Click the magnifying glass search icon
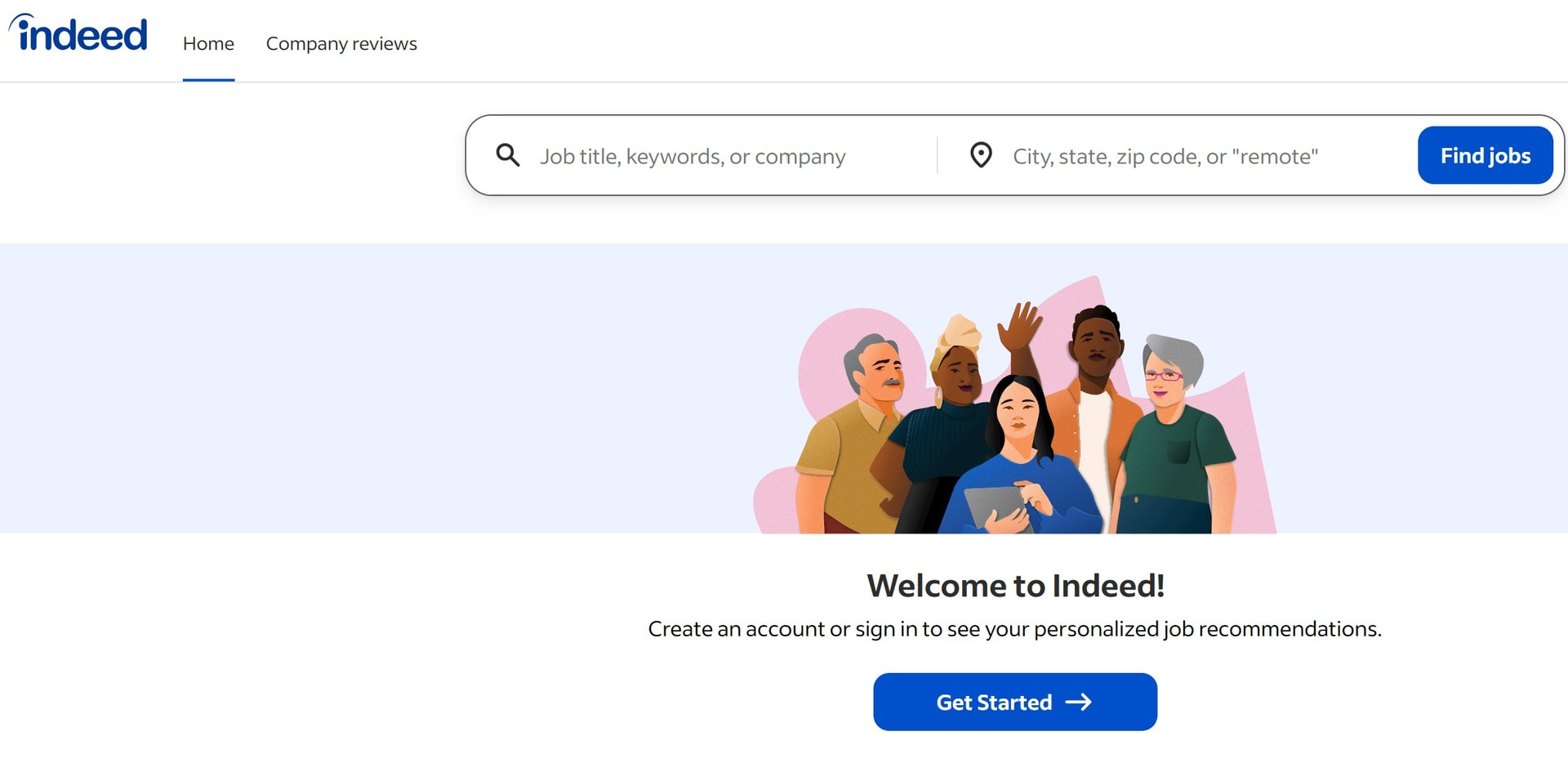 (x=508, y=155)
